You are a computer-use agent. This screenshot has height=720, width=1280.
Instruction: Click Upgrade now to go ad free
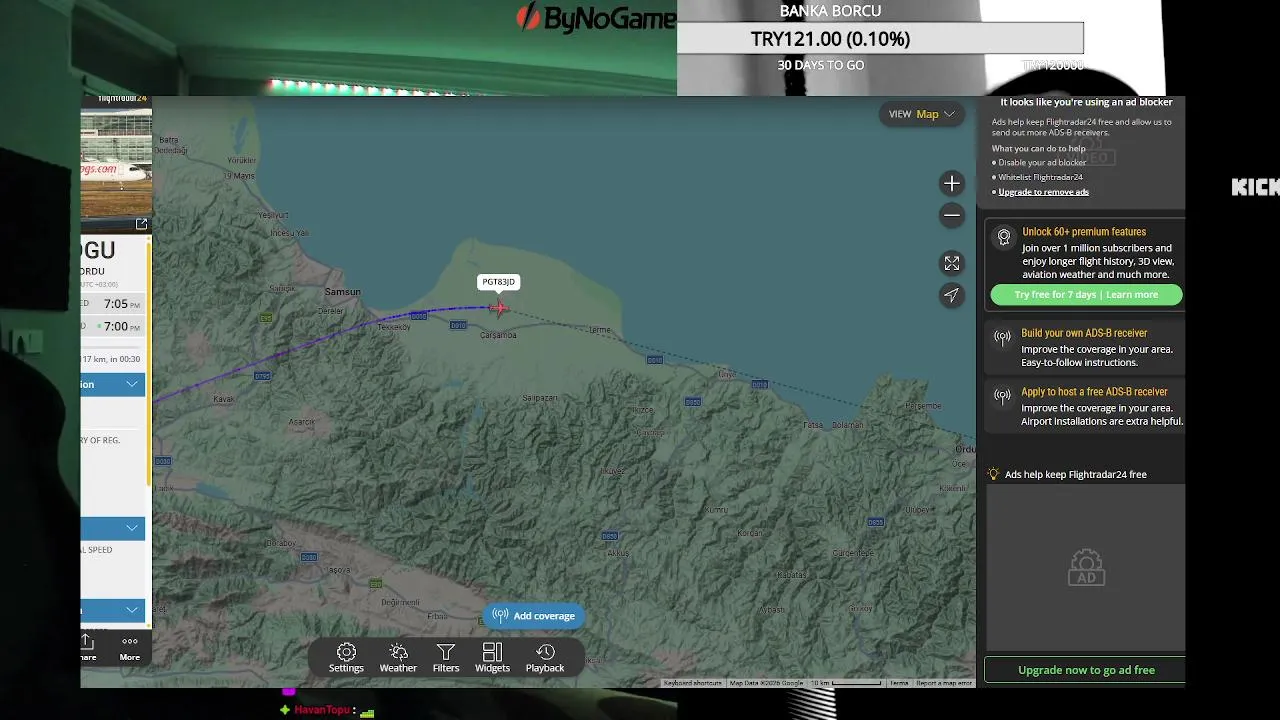1086,670
